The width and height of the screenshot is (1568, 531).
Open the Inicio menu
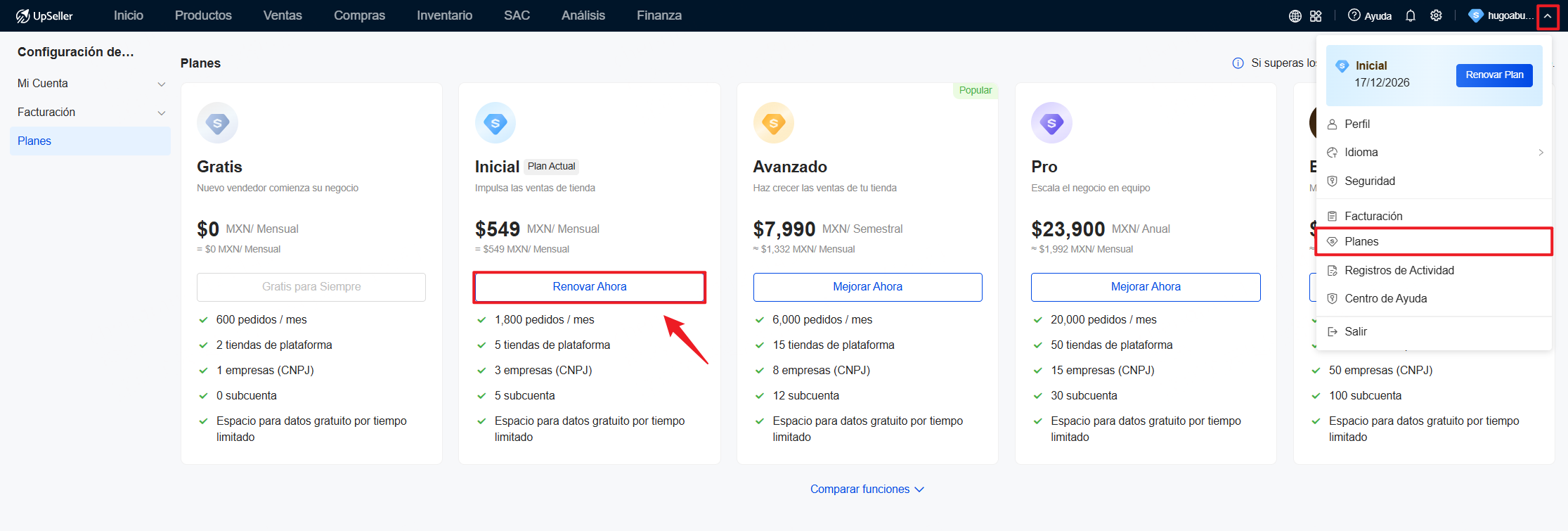[x=129, y=15]
